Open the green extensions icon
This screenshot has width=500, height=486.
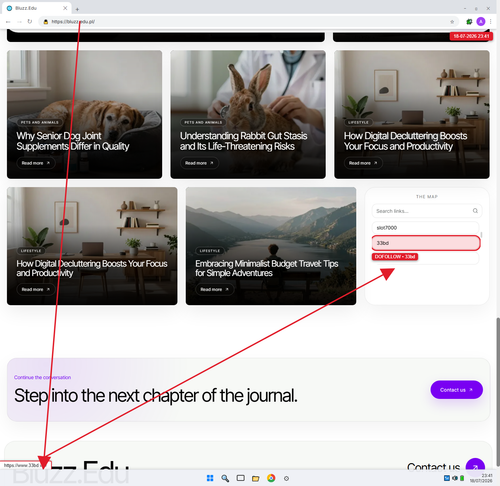pos(469,22)
